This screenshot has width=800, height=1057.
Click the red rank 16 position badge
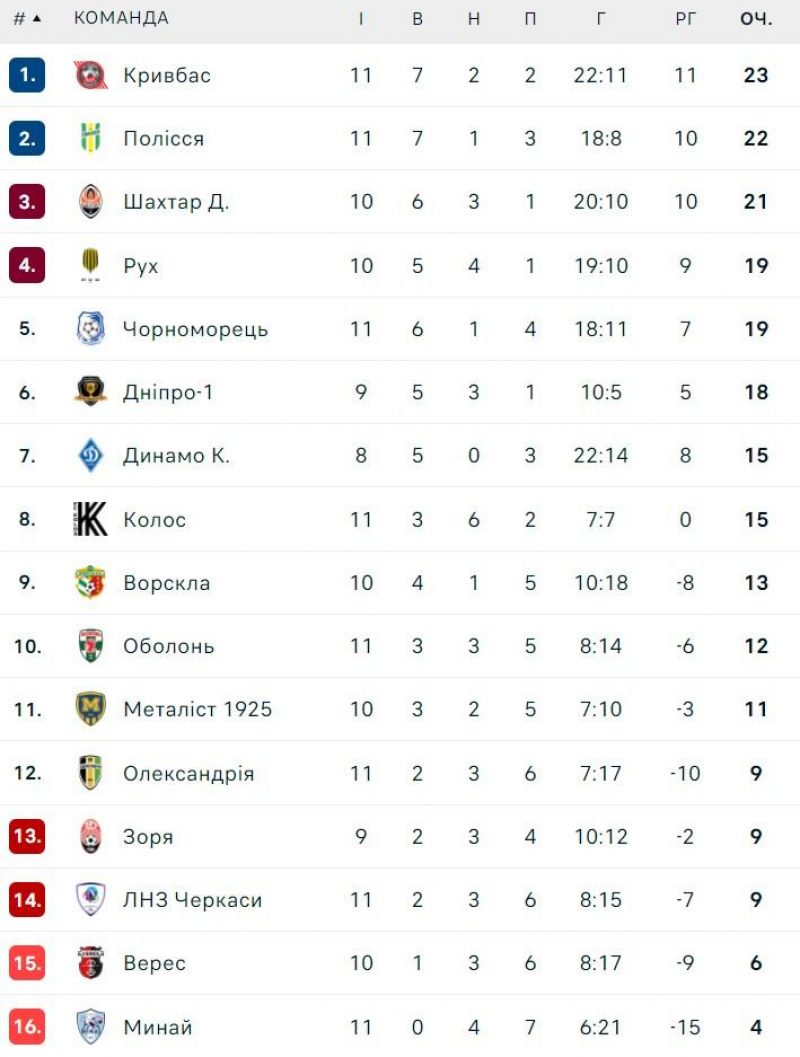pyautogui.click(x=27, y=1026)
